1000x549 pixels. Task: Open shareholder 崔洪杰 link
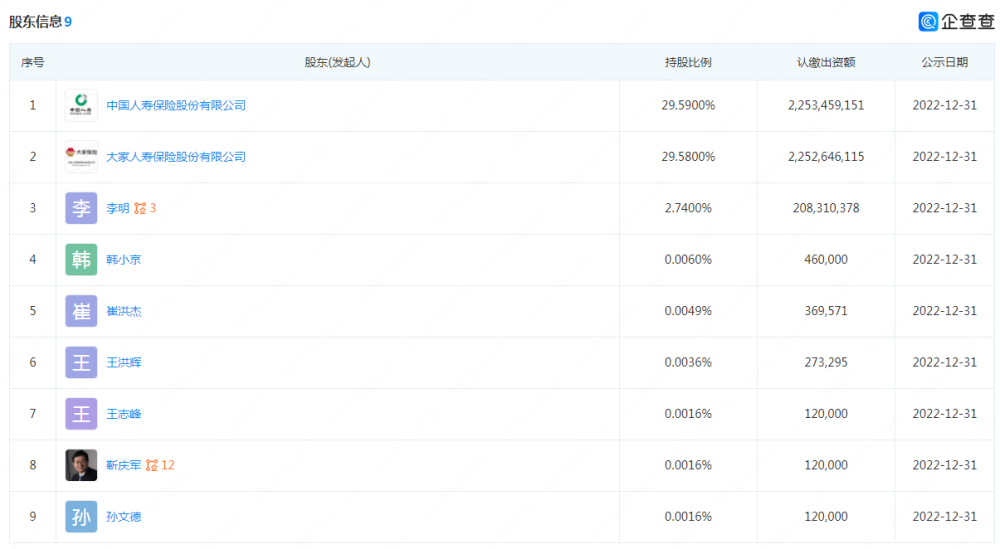pos(124,311)
